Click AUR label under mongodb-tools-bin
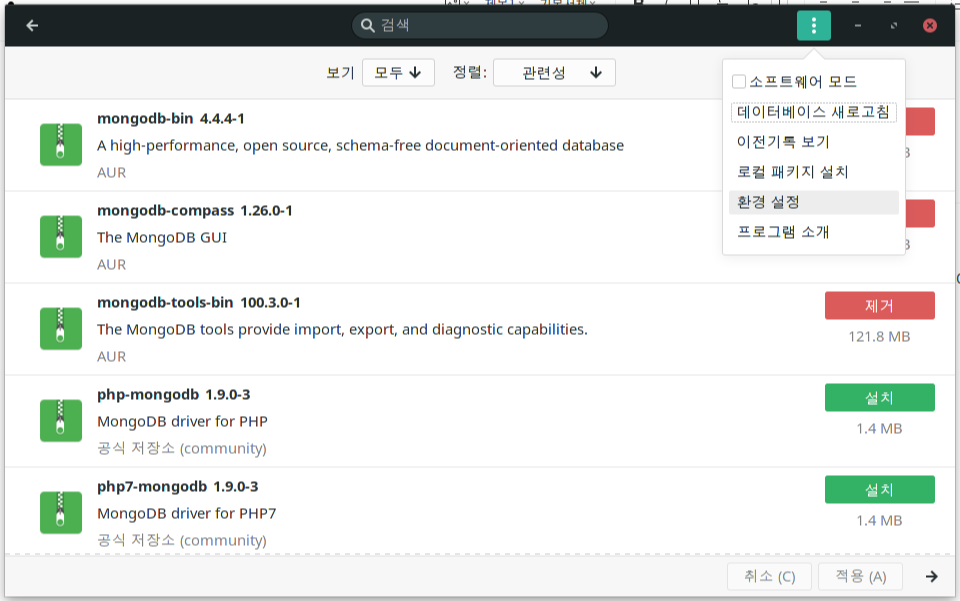This screenshot has width=960, height=601. coord(111,357)
